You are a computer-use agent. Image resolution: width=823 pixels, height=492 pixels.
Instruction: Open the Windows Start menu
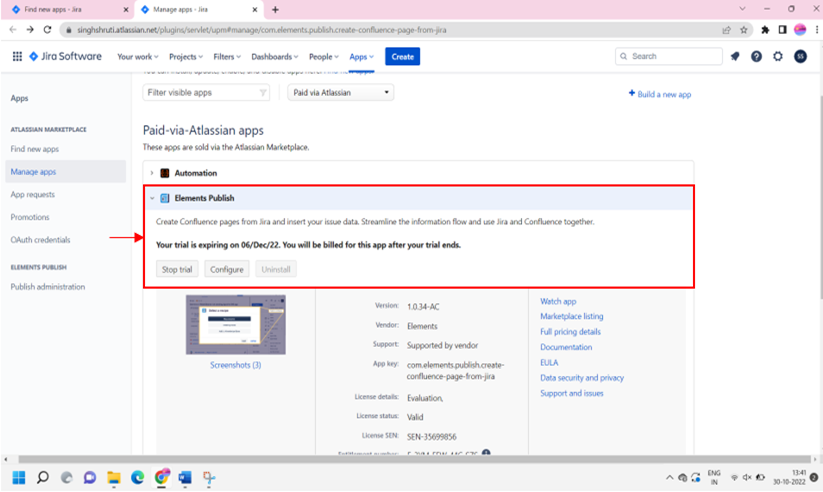[x=19, y=477]
